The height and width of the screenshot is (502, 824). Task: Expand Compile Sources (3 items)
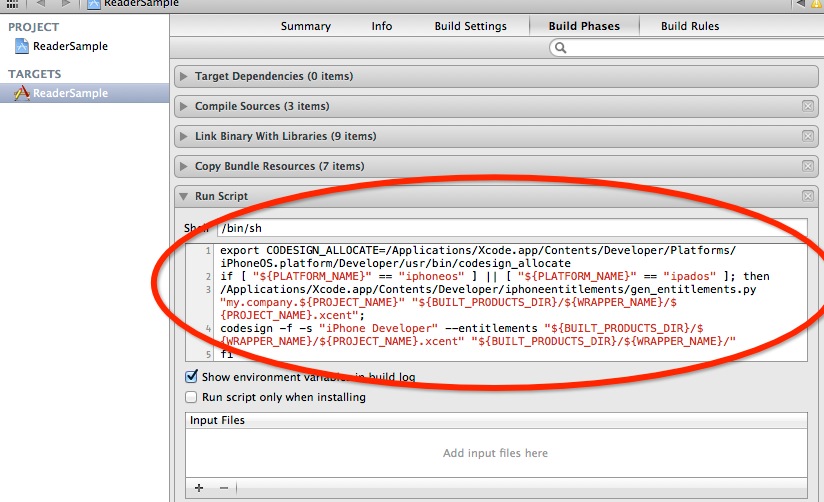(x=183, y=106)
